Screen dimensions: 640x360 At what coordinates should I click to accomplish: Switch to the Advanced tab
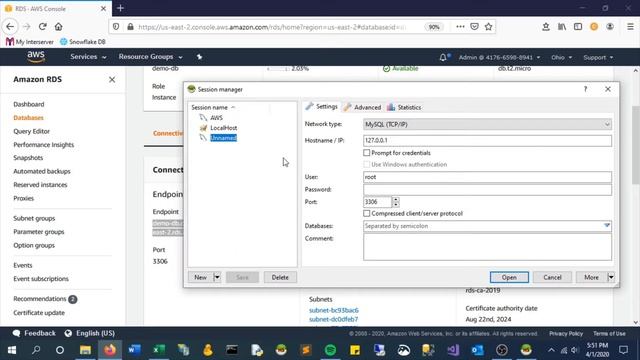[x=362, y=107]
